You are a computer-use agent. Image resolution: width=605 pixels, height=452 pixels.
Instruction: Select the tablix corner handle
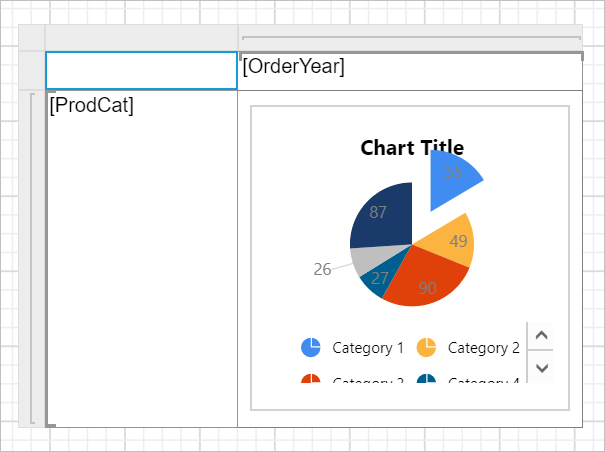[x=32, y=37]
